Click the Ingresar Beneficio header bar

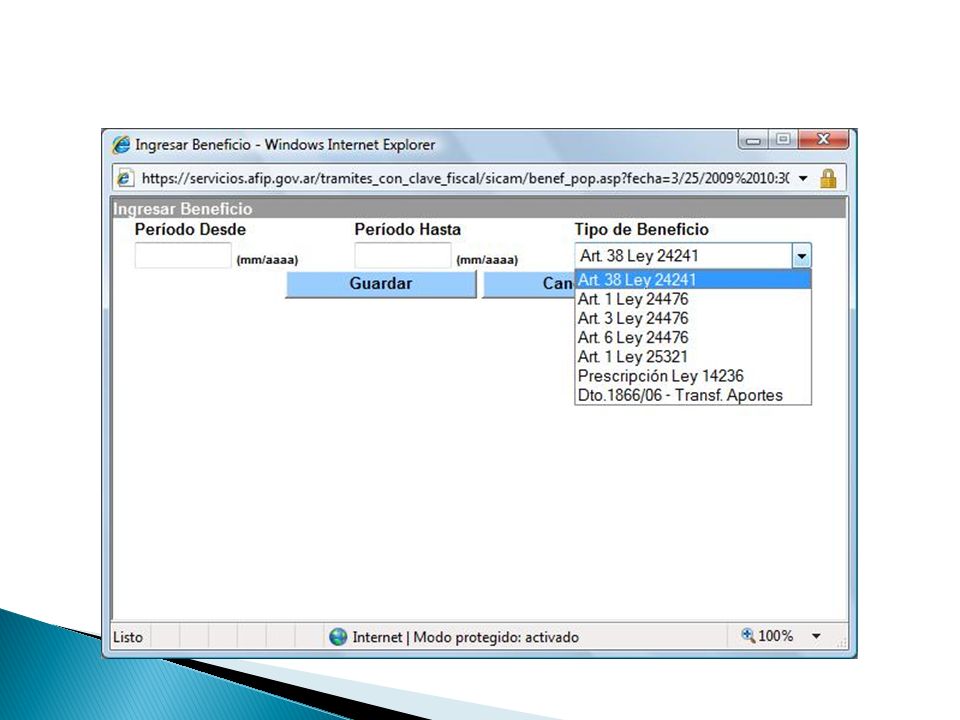[479, 209]
